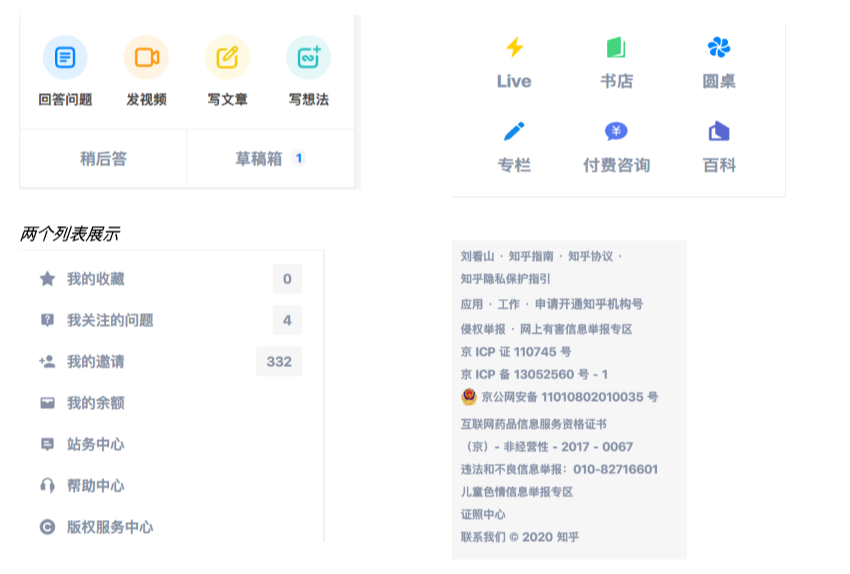Open the 申请开通知乎机构号 link
This screenshot has height=574, width=850.
coord(589,304)
